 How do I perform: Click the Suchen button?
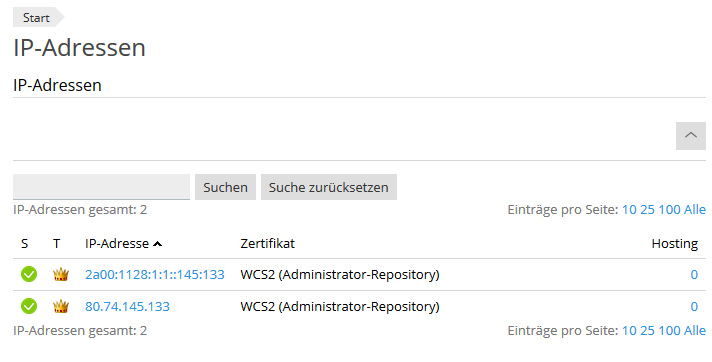[225, 187]
